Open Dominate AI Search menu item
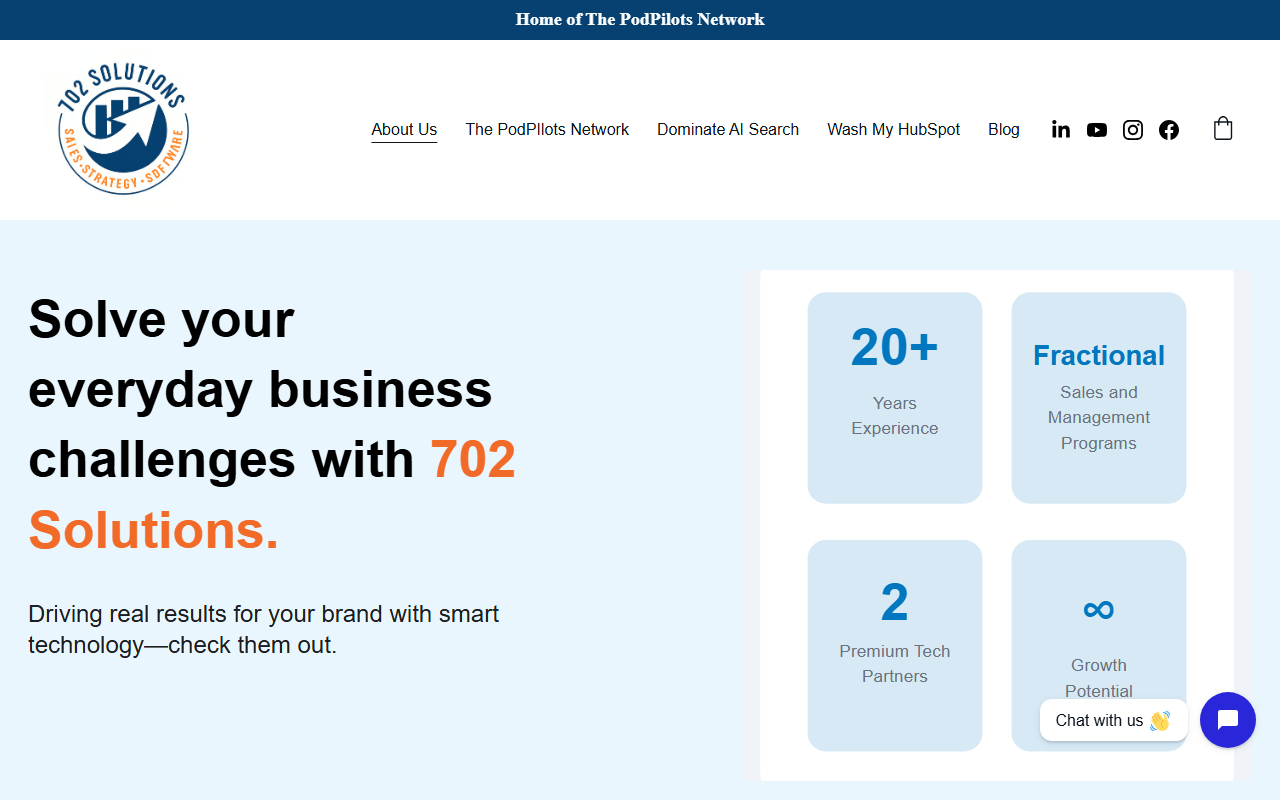The height and width of the screenshot is (800, 1280). 728,129
